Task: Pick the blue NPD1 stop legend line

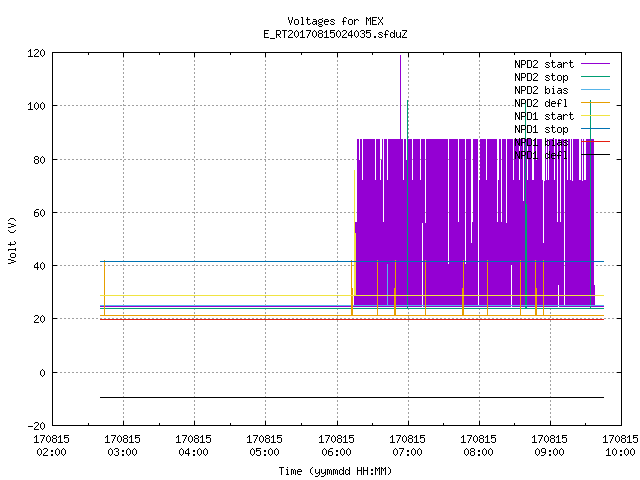Action: pyautogui.click(x=595, y=129)
